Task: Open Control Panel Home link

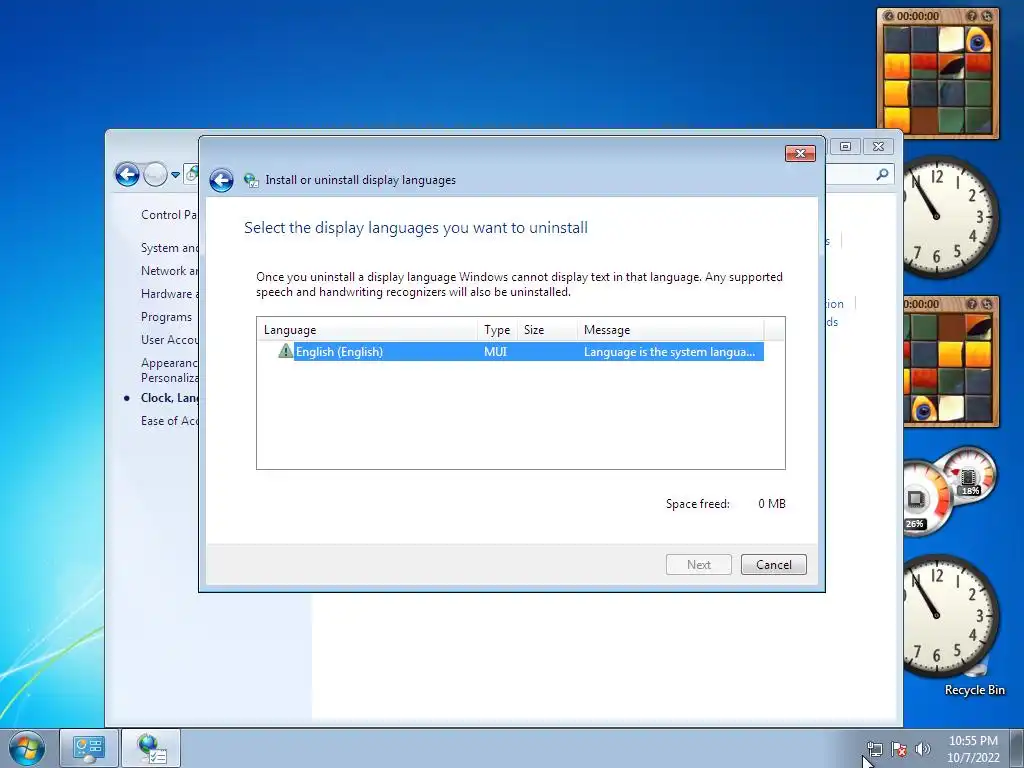Action: coord(169,215)
